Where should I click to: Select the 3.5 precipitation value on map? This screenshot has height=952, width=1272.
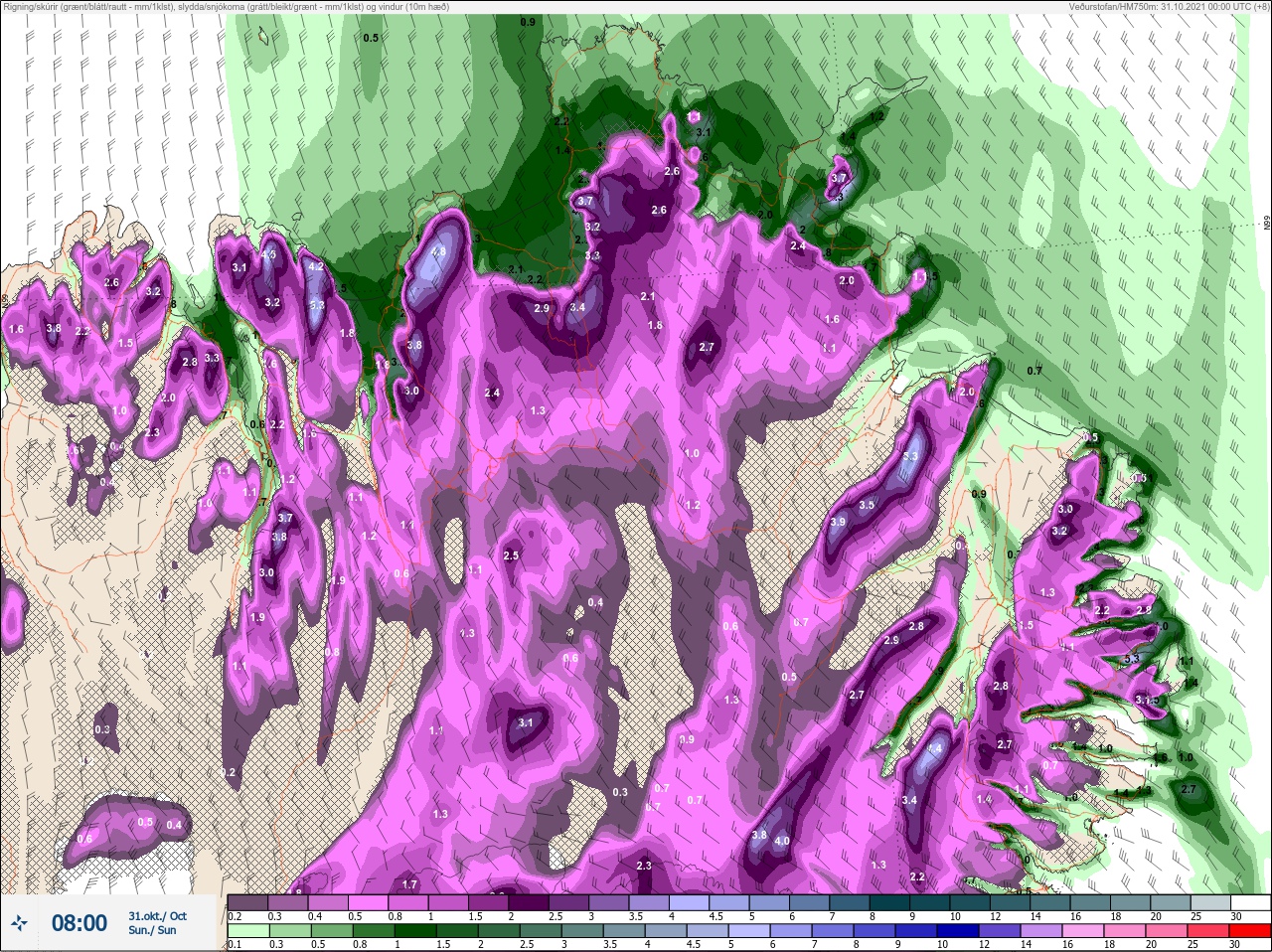click(x=867, y=505)
